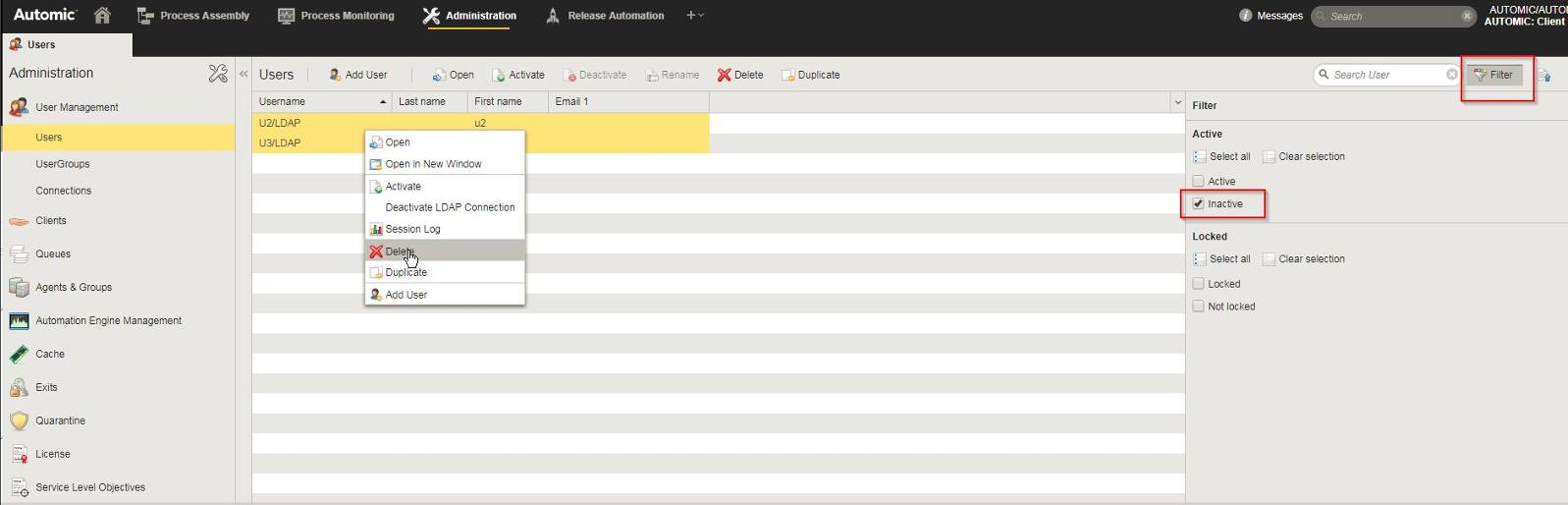Viewport: 1568px width, 505px height.
Task: Open Connections in the sidebar
Action: 64,191
